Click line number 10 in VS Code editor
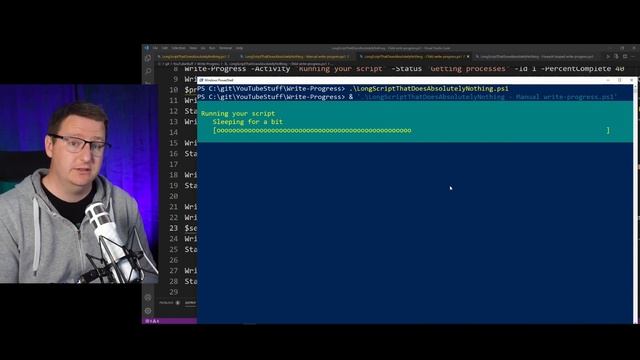Screen dimensions: 640x360 (173, 90)
